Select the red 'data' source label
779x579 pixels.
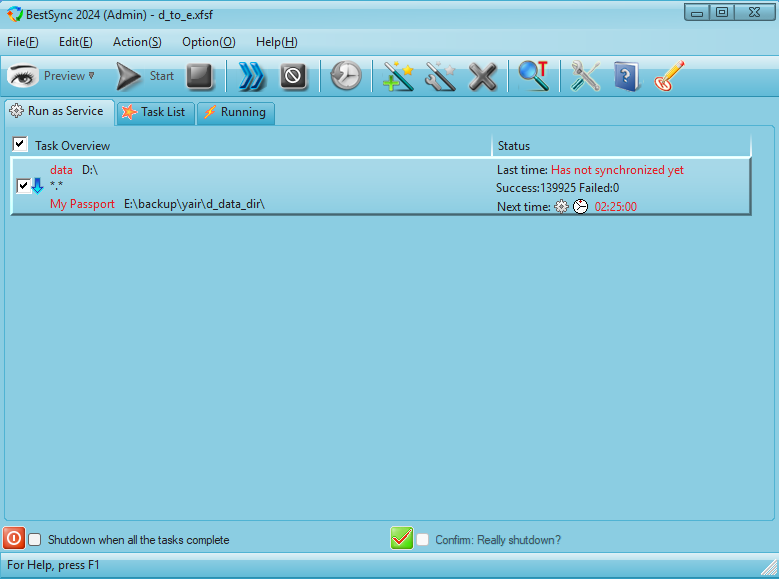click(x=61, y=170)
